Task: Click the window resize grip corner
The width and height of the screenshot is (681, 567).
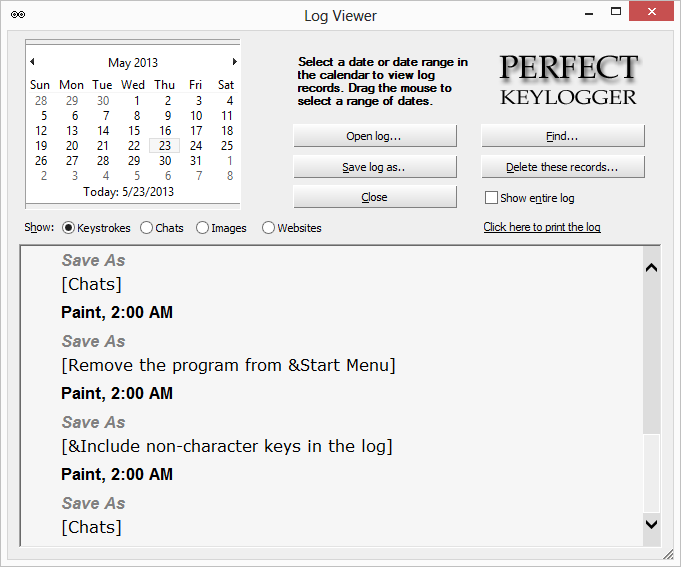Action: click(668, 554)
